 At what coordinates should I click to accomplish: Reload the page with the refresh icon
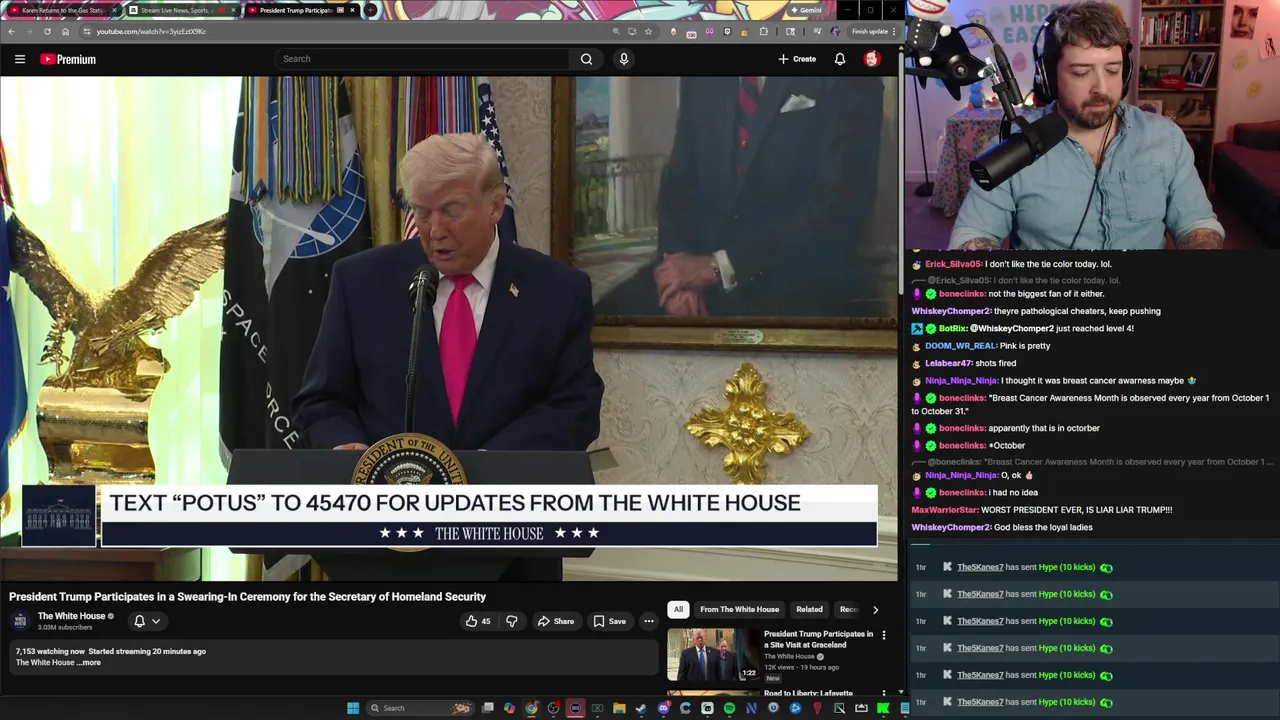tap(47, 31)
